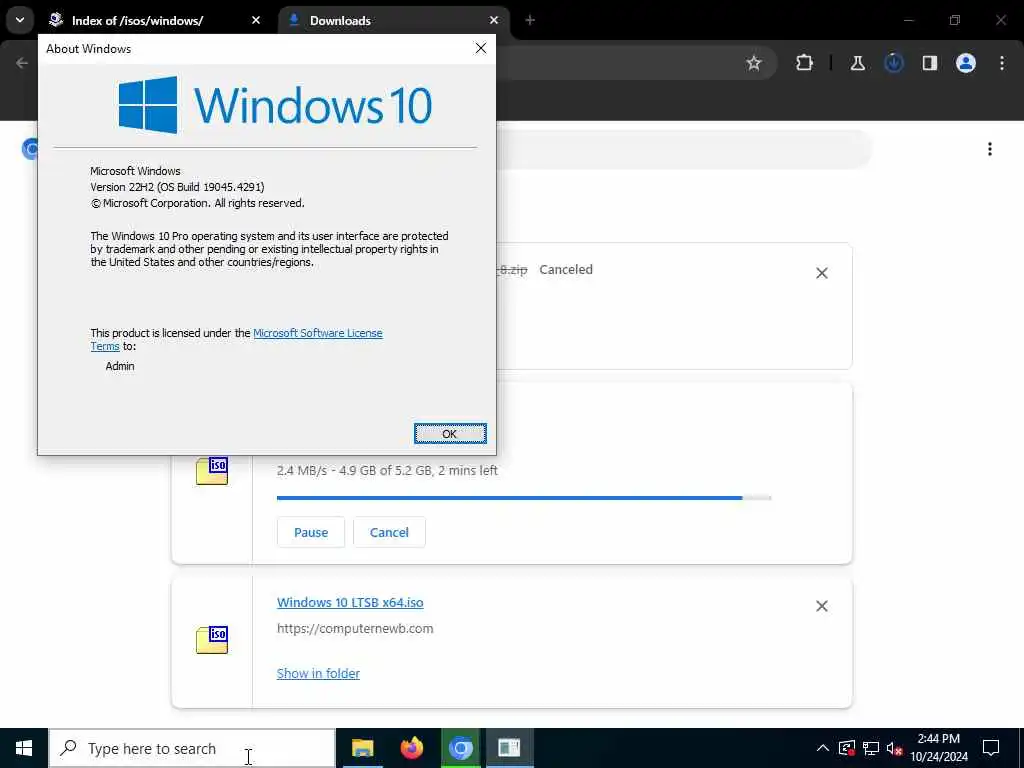Open Chromium from the taskbar

[460, 748]
